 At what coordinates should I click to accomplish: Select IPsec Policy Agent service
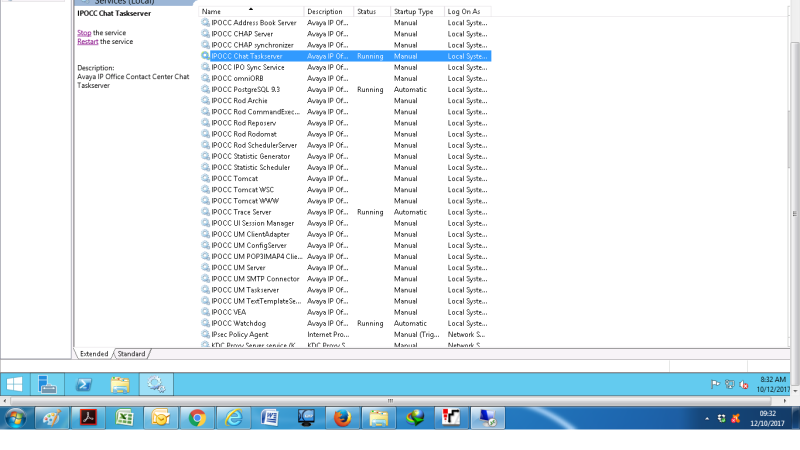345,335
